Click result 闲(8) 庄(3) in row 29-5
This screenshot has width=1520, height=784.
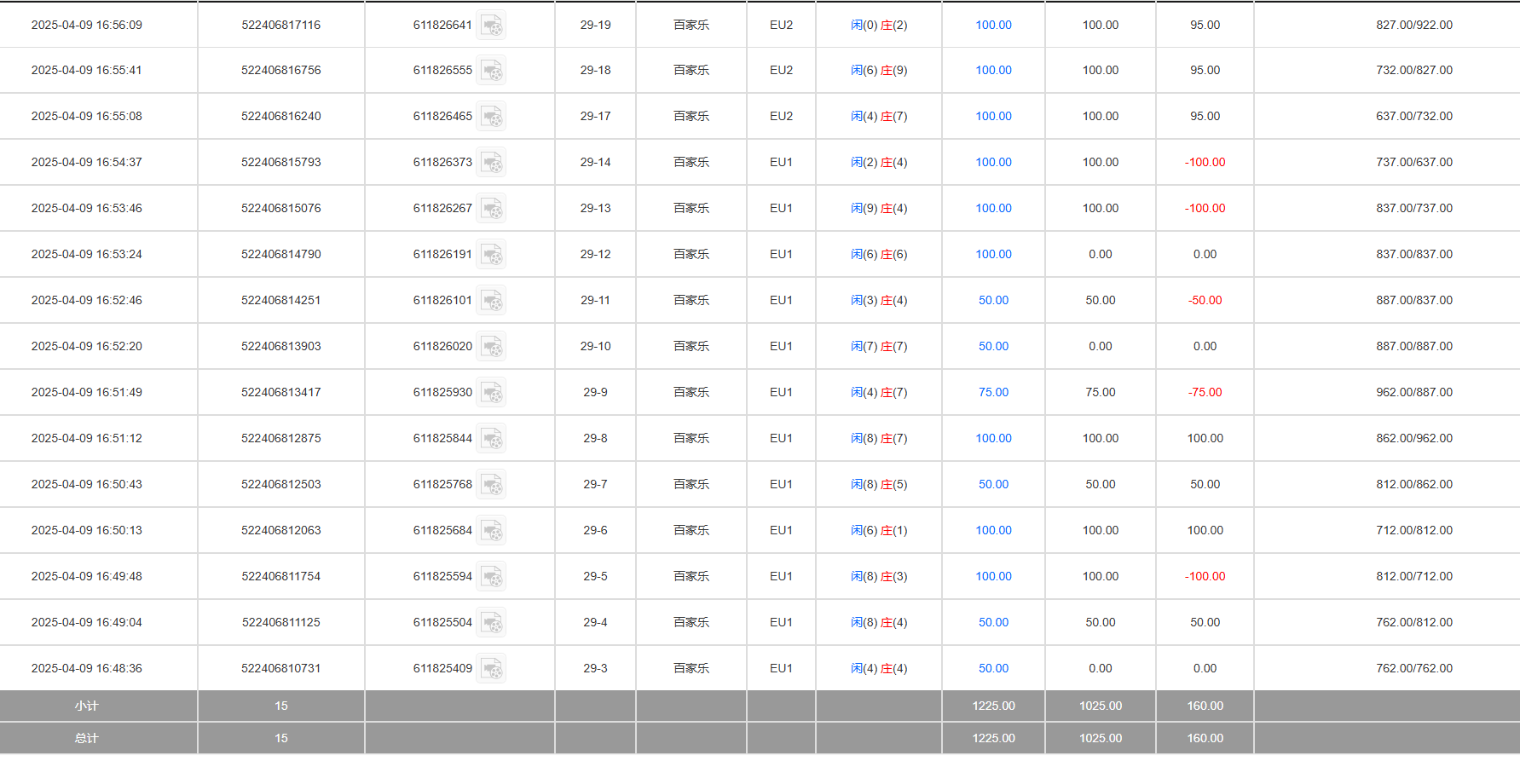coord(878,577)
